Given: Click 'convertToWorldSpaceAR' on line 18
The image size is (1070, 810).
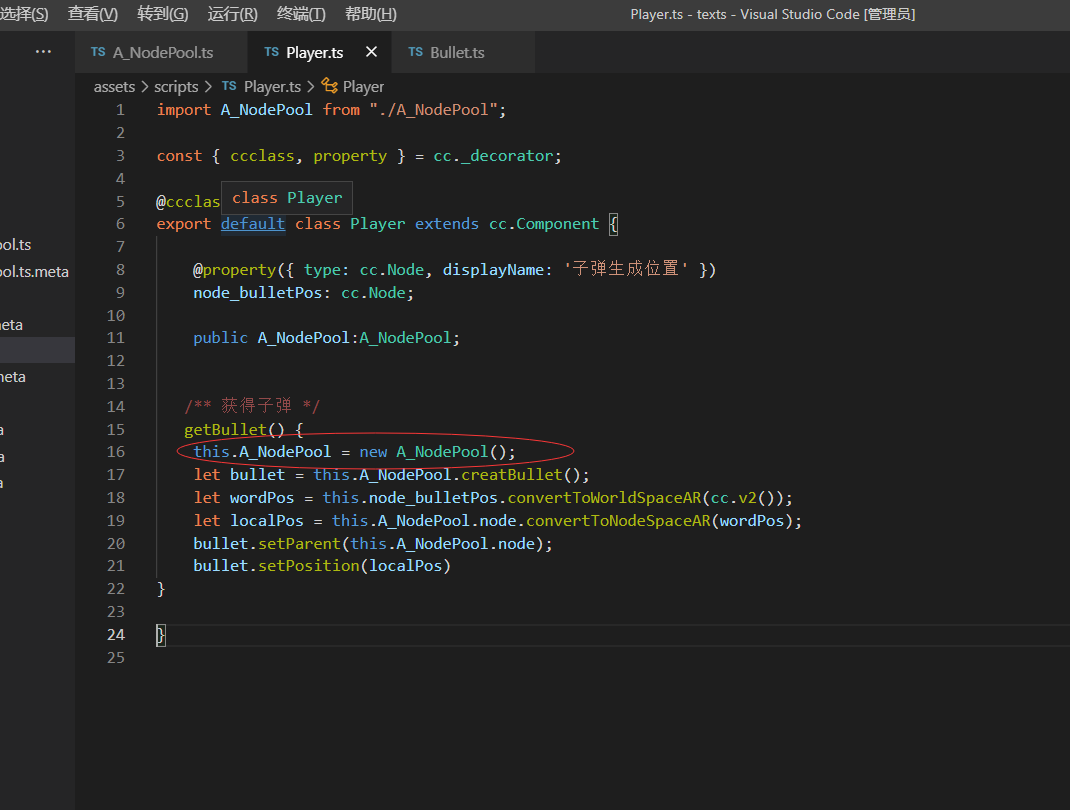Looking at the screenshot, I should [604, 498].
